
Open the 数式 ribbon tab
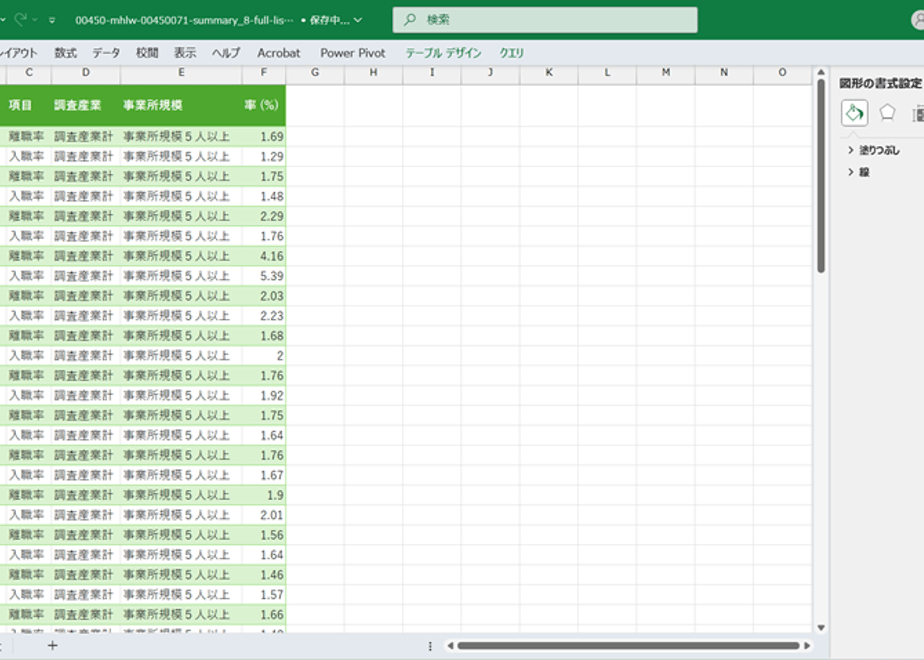65,53
